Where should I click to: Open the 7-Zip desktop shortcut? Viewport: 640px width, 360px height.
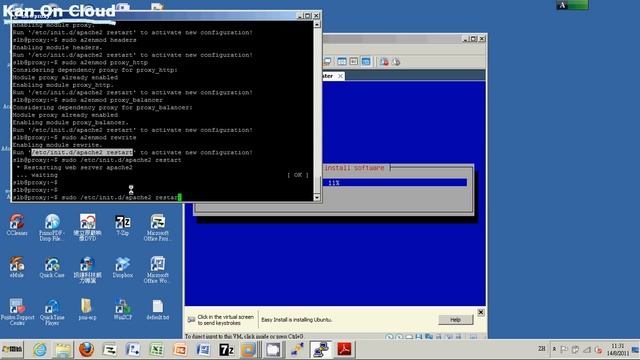pos(122,225)
